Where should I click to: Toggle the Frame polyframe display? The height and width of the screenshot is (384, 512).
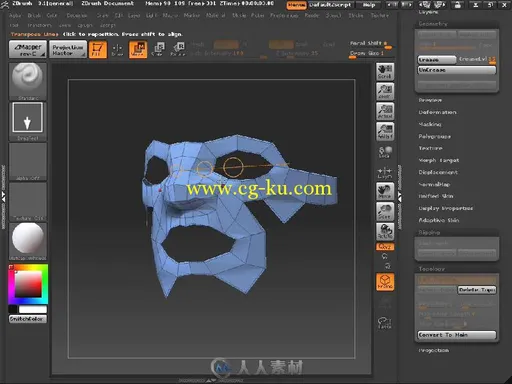coord(385,282)
